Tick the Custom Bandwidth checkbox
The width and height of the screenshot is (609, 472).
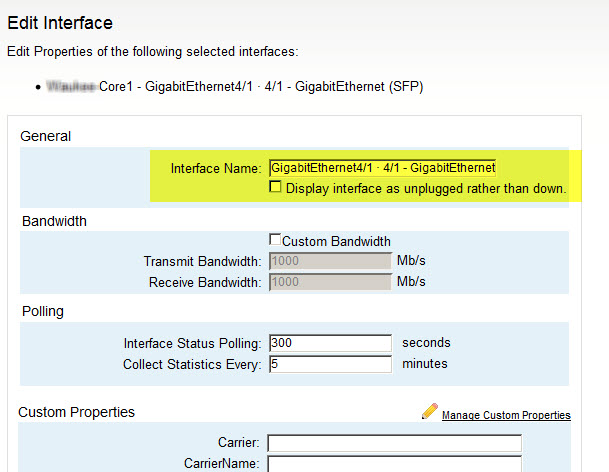coord(275,241)
